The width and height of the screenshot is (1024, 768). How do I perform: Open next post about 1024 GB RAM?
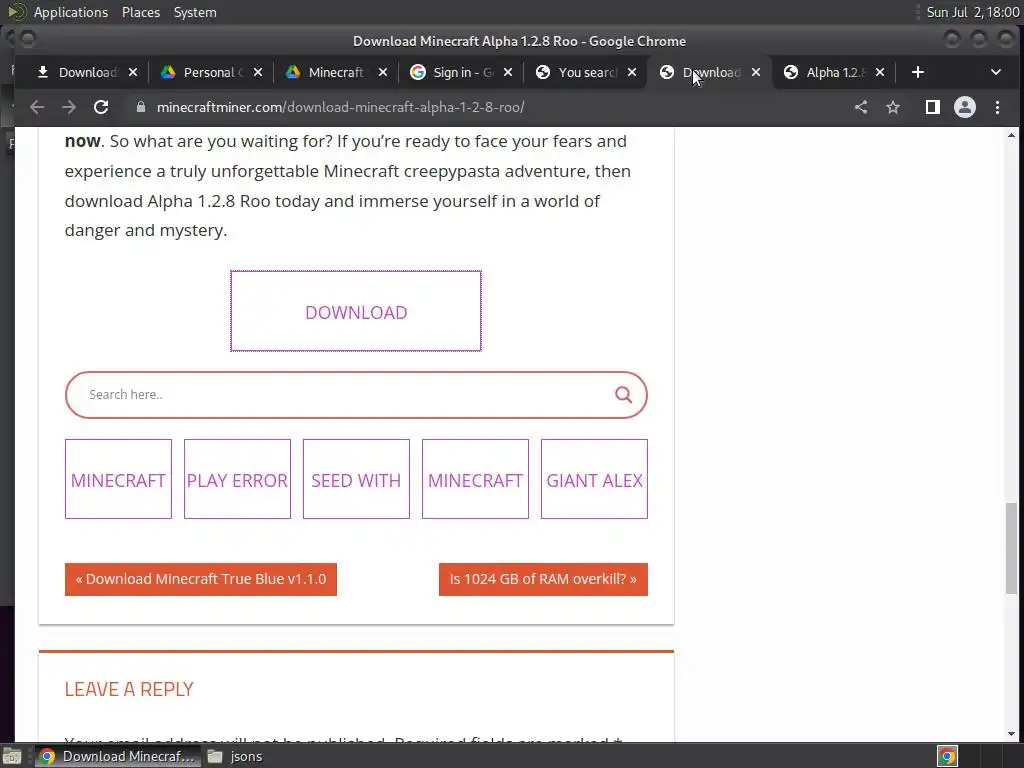click(x=543, y=579)
